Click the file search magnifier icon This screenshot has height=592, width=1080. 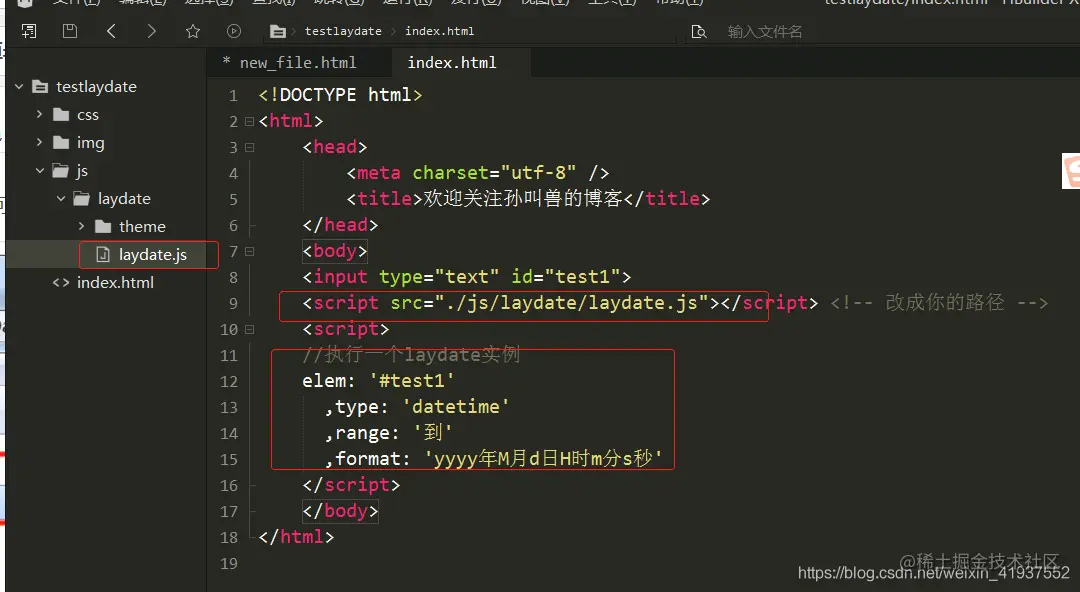point(699,32)
